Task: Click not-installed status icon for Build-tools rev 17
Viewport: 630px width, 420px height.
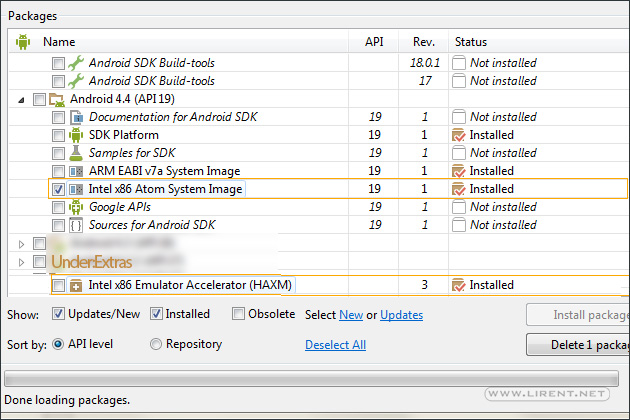Action: pyautogui.click(x=459, y=81)
